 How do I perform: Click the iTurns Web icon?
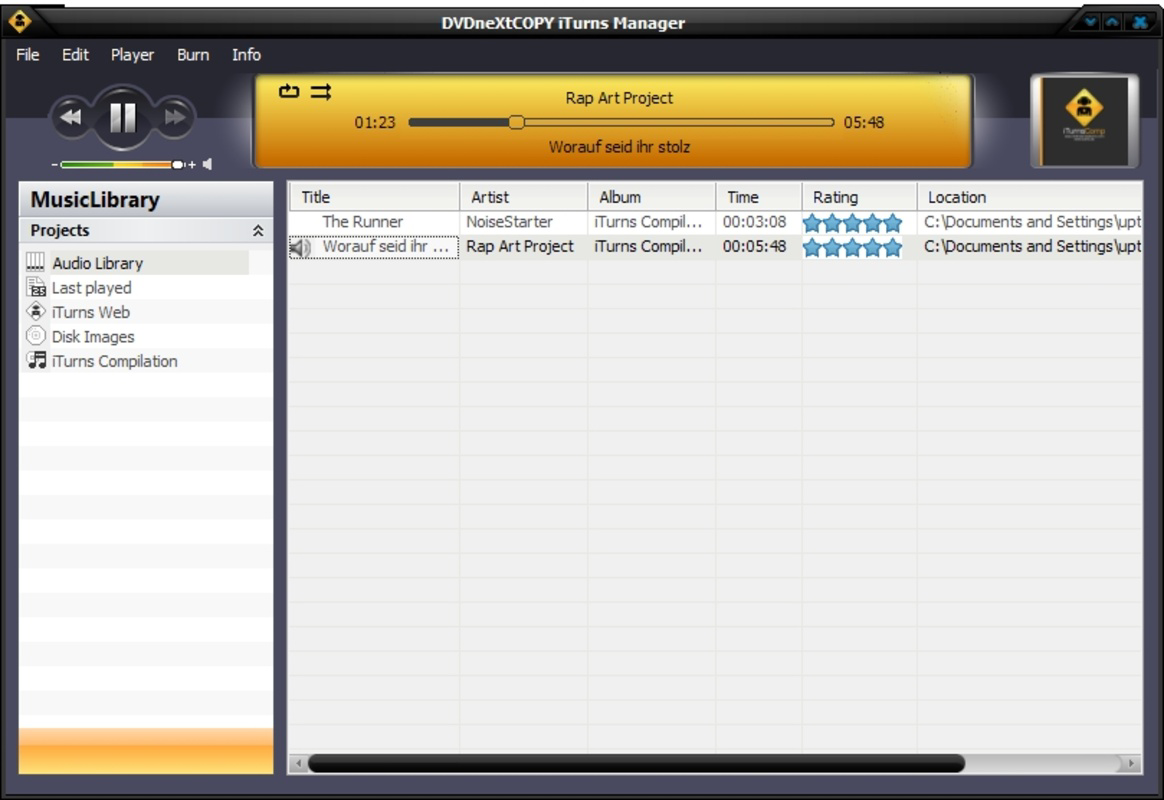pyautogui.click(x=36, y=311)
